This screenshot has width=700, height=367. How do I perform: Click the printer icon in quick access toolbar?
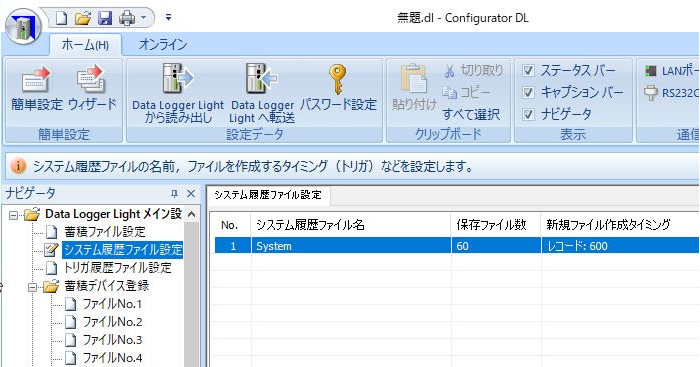click(127, 18)
